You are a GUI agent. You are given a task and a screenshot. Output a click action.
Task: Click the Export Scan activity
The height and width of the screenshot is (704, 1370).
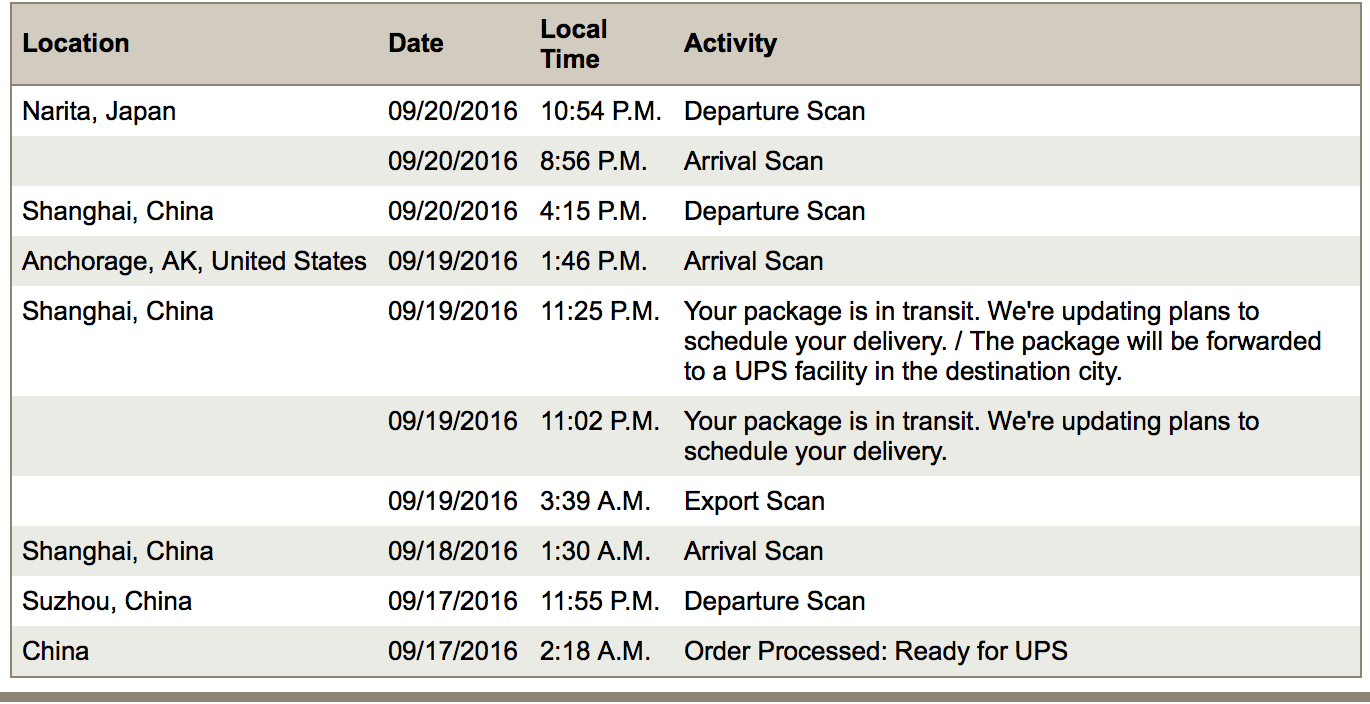[754, 501]
